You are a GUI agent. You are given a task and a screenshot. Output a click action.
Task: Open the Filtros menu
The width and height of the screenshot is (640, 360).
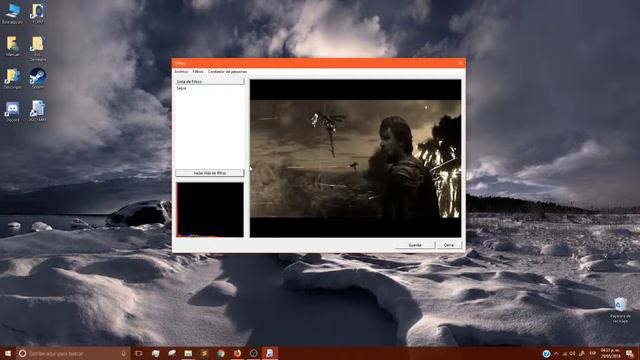pyautogui.click(x=198, y=71)
